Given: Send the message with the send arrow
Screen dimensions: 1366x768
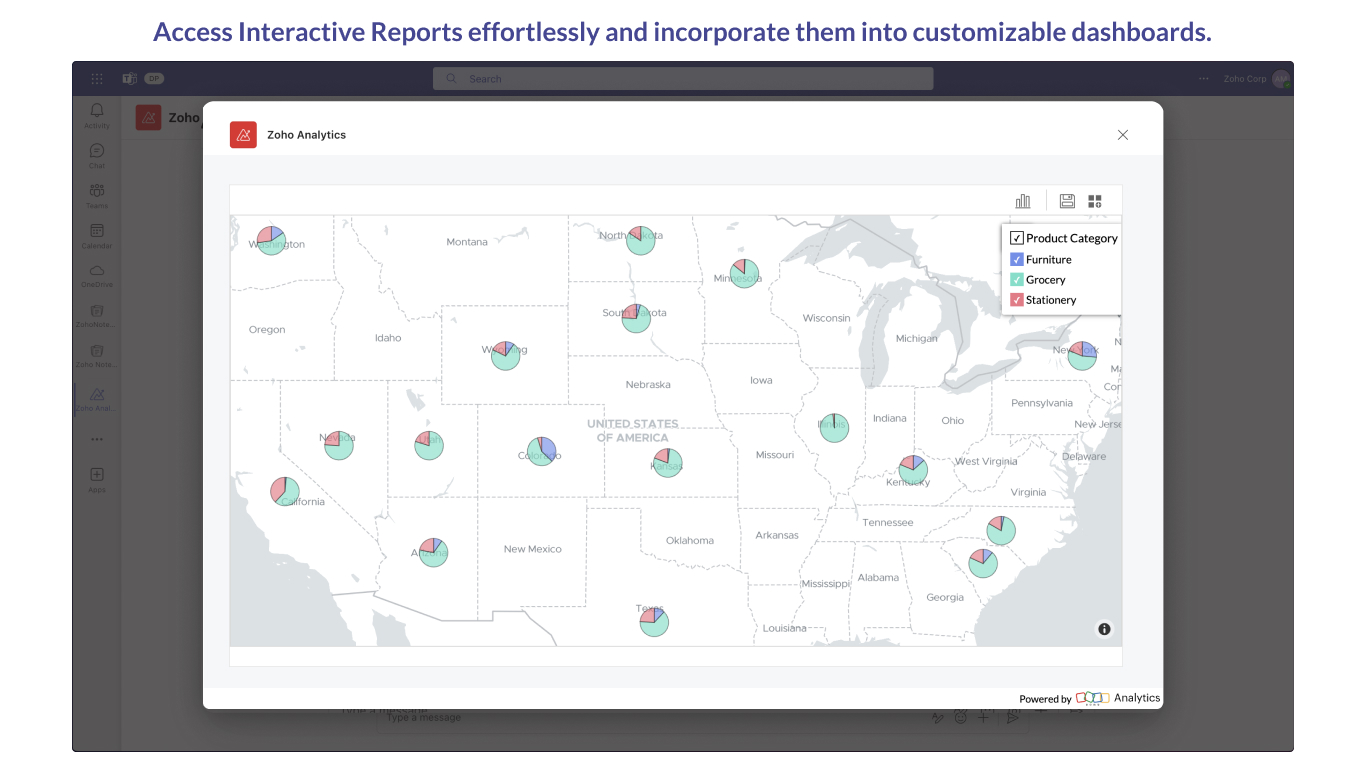Looking at the screenshot, I should point(1013,717).
